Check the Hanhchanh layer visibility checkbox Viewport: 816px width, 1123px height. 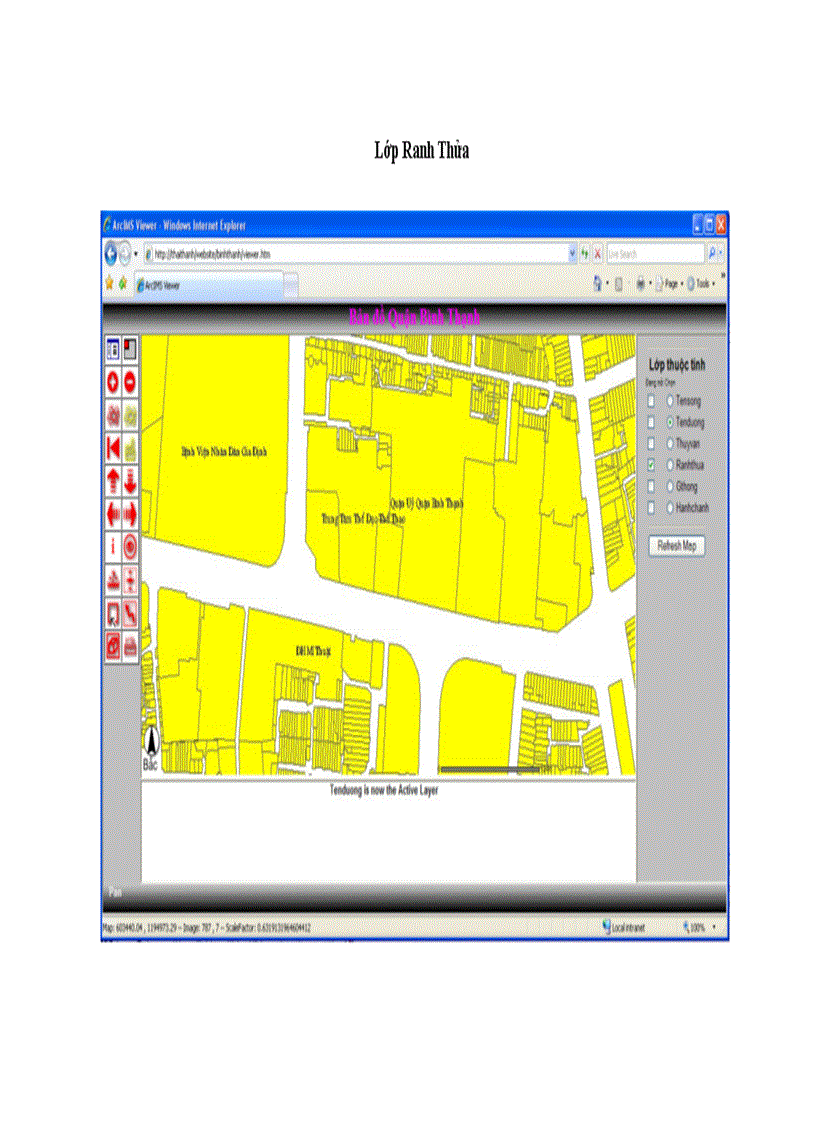(652, 508)
